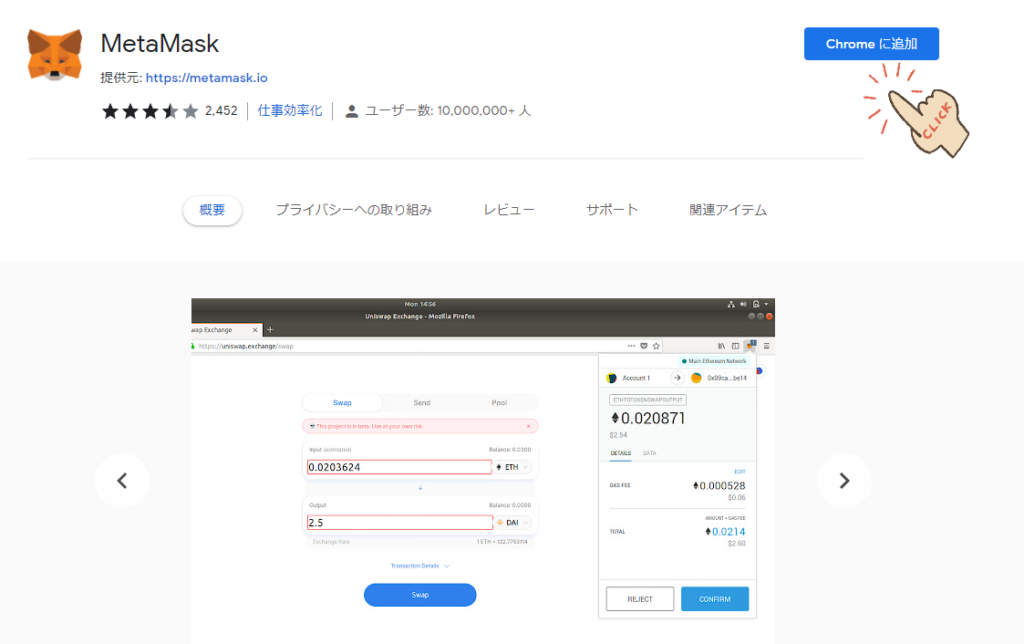The image size is (1024, 644).
Task: Advance to the next screenshot in the carousel
Action: coord(844,481)
